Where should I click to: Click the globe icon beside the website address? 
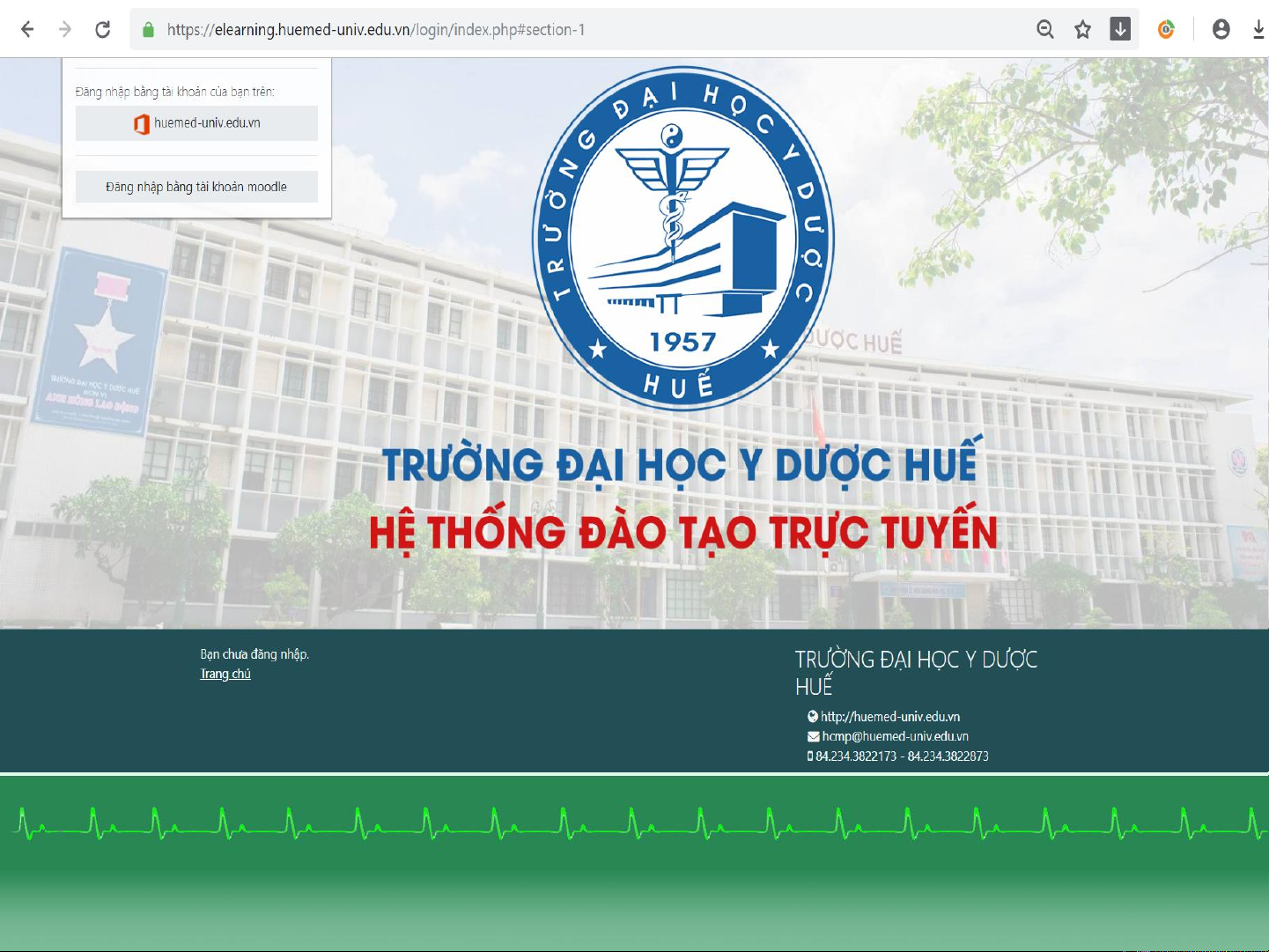tap(813, 717)
